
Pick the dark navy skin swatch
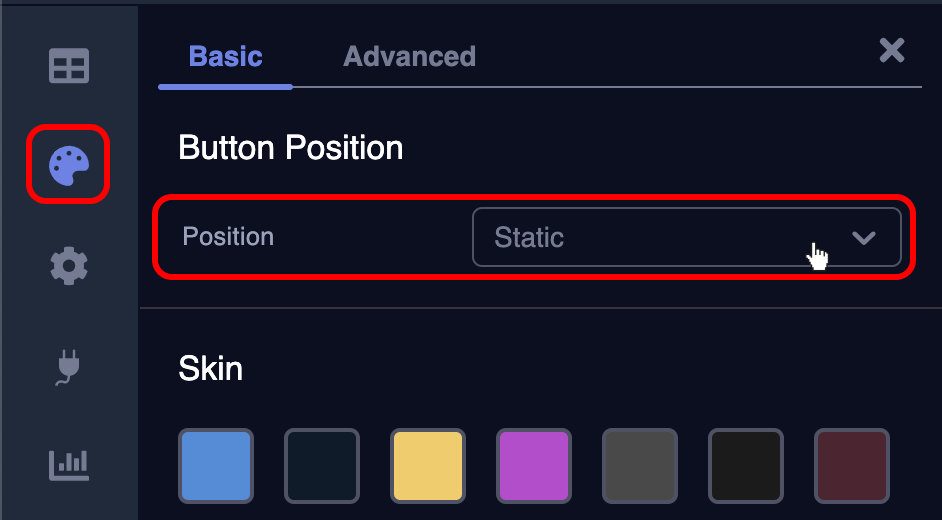click(322, 466)
